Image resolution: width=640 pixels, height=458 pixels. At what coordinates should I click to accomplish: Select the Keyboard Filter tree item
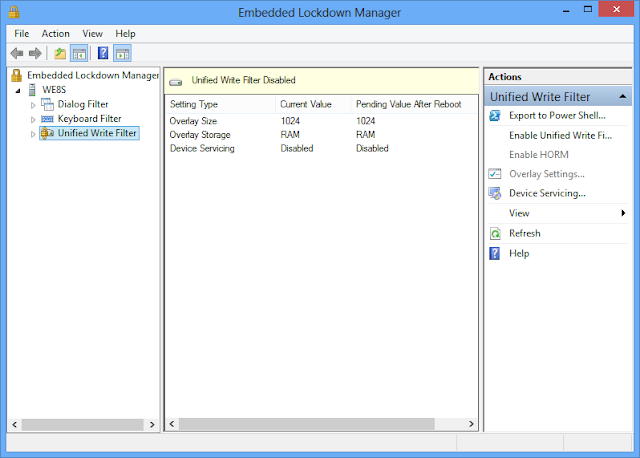89,119
